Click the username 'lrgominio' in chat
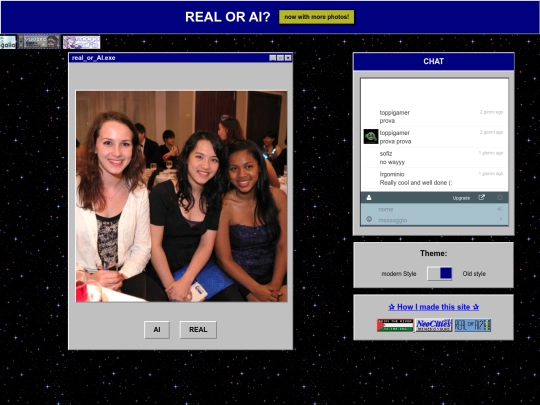Viewport: 540px width, 405px height. point(392,174)
